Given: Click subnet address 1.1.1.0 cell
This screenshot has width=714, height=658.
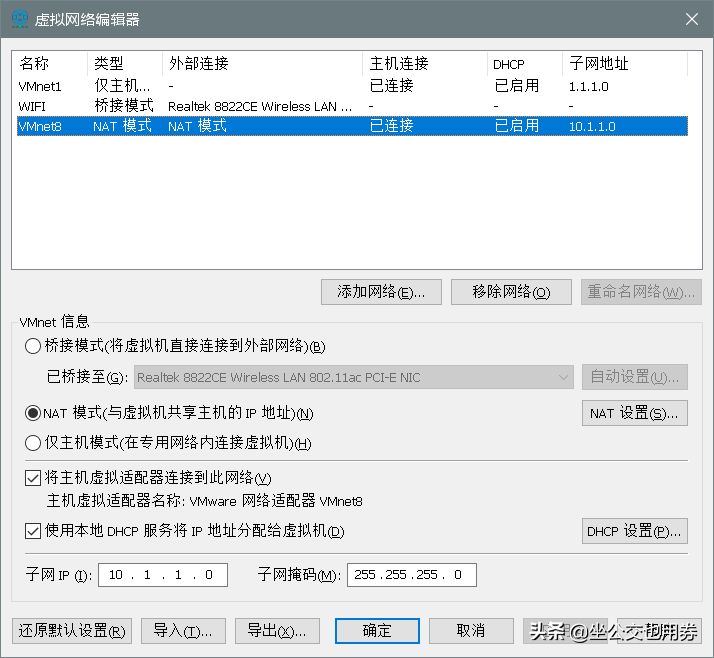Looking at the screenshot, I should point(588,86).
